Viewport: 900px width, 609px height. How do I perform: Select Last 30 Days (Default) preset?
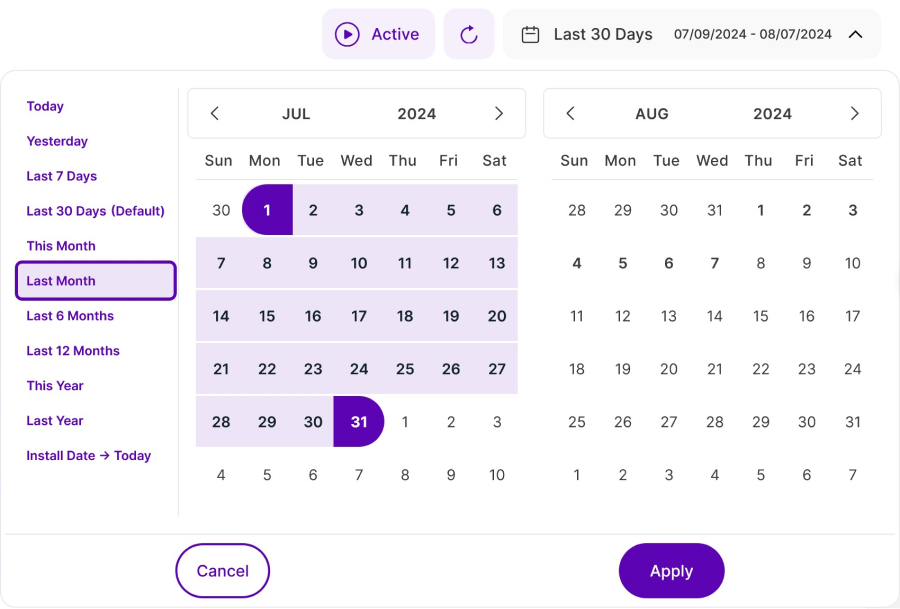pos(95,211)
